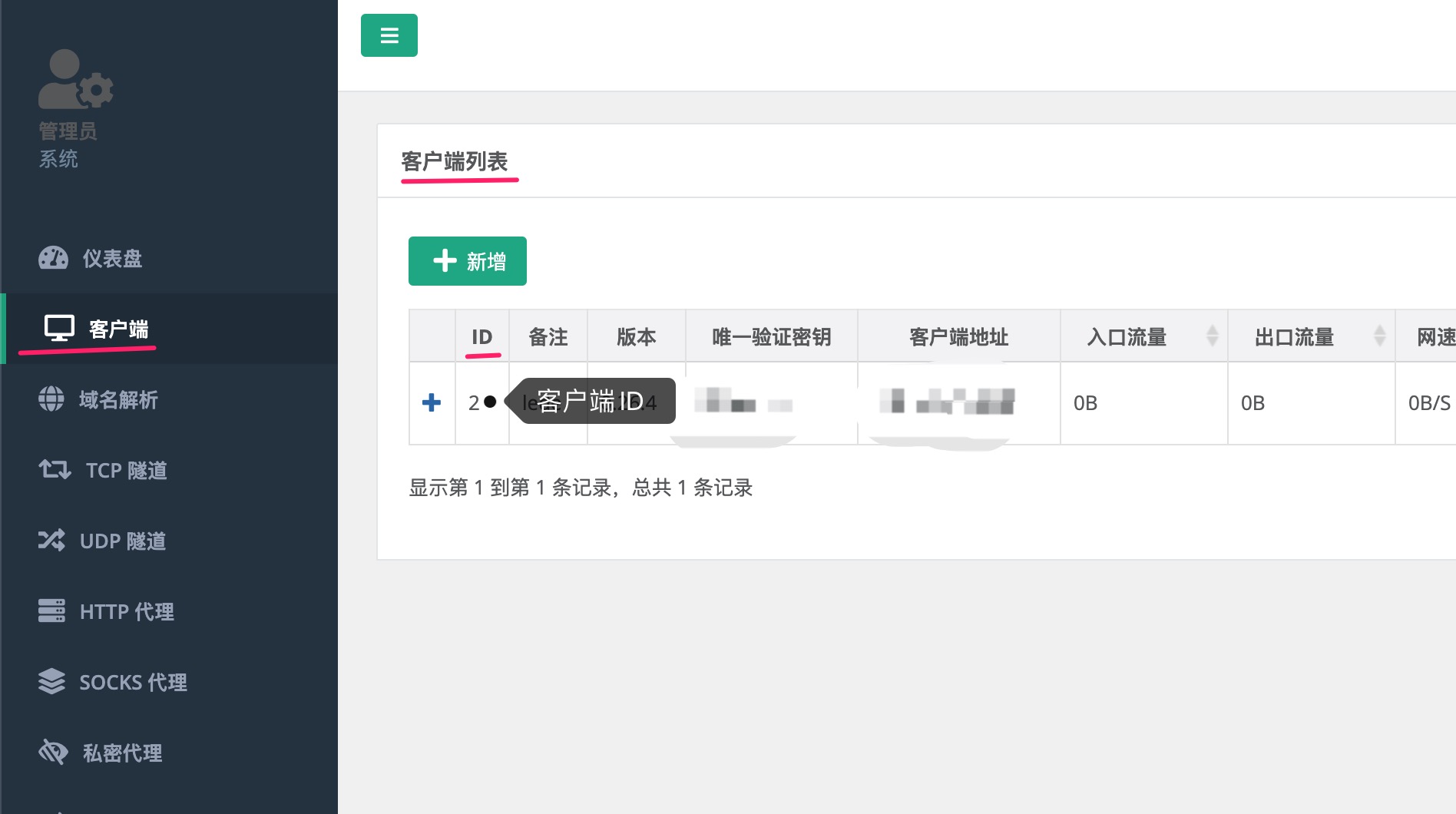Click the 私密代理 crossed-eye icon
The width and height of the screenshot is (1456, 814).
53,752
